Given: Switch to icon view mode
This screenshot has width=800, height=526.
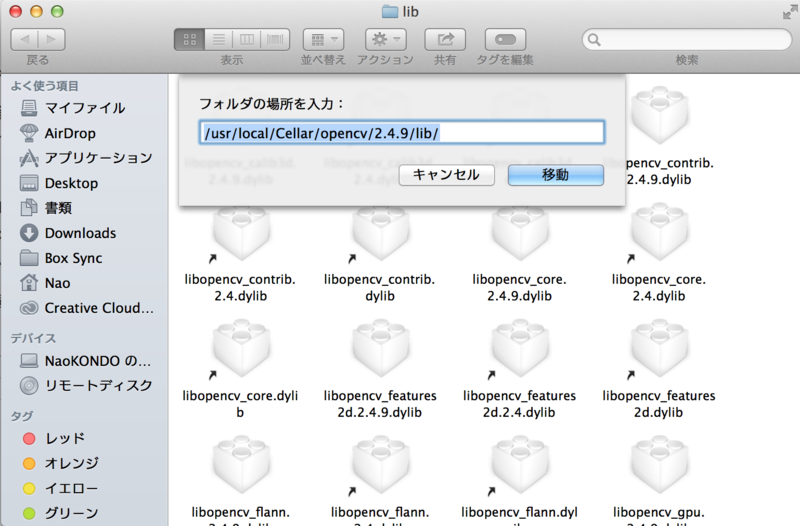Looking at the screenshot, I should tap(189, 39).
